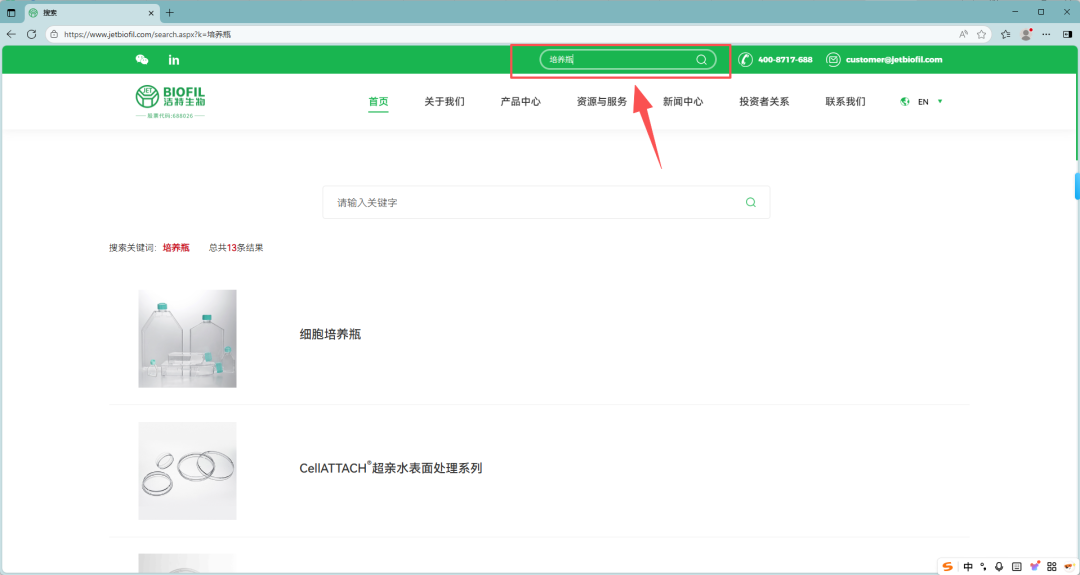Click the Jet Biofil logo
Viewport: 1080px width, 575px height.
(x=170, y=101)
